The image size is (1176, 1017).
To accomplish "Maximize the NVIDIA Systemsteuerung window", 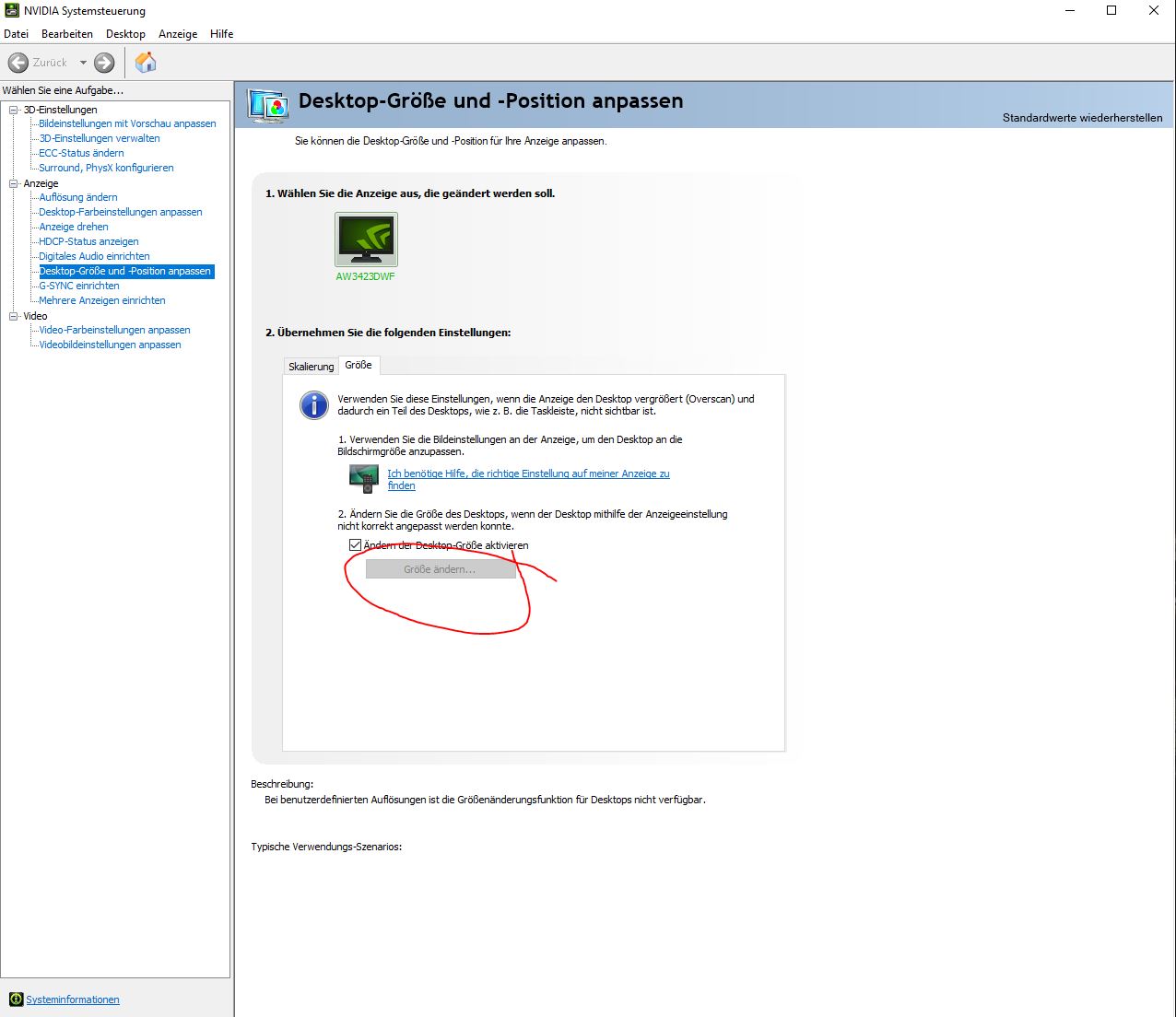I will tap(1111, 11).
